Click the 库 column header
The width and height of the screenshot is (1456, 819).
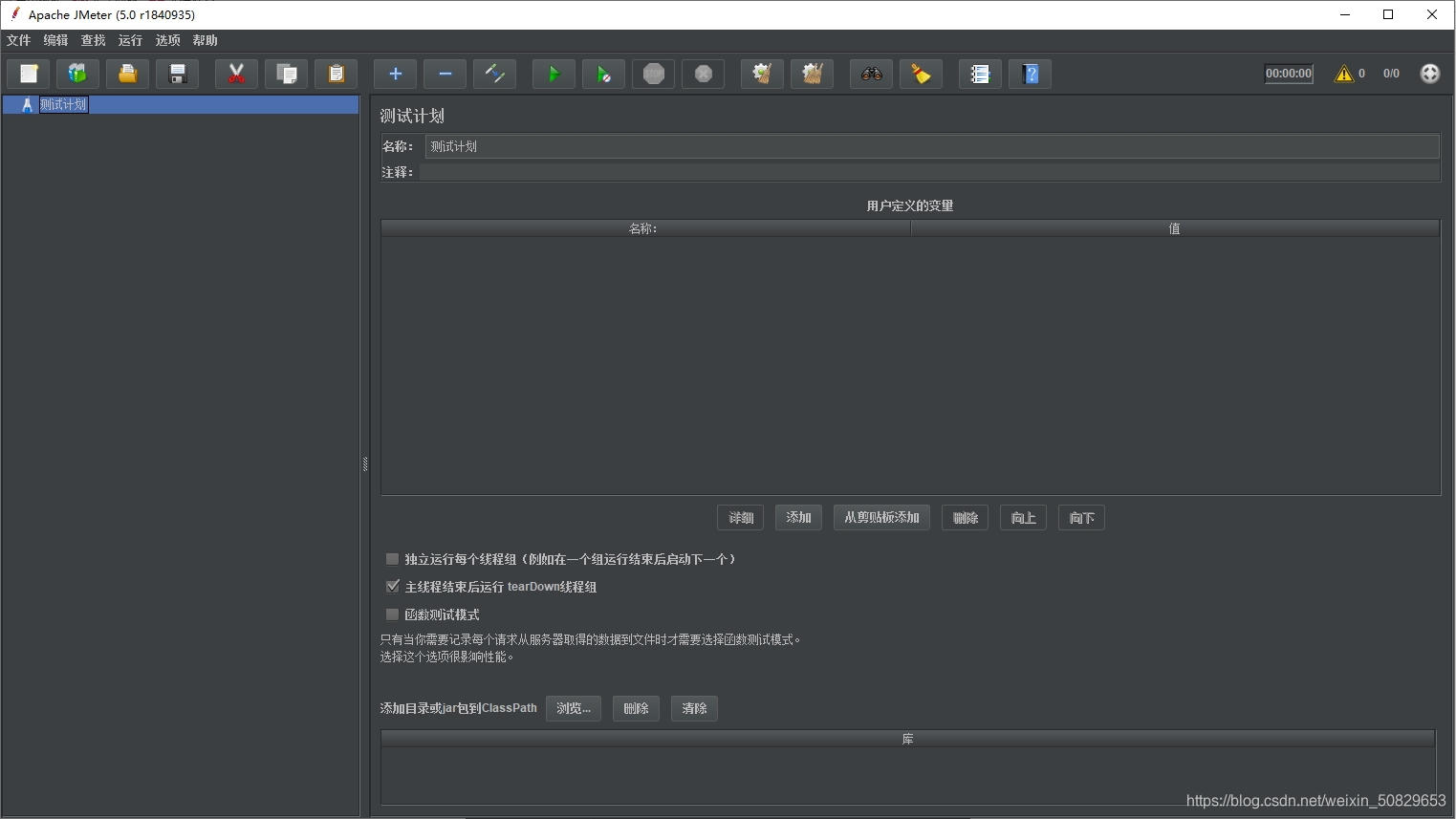tap(908, 739)
